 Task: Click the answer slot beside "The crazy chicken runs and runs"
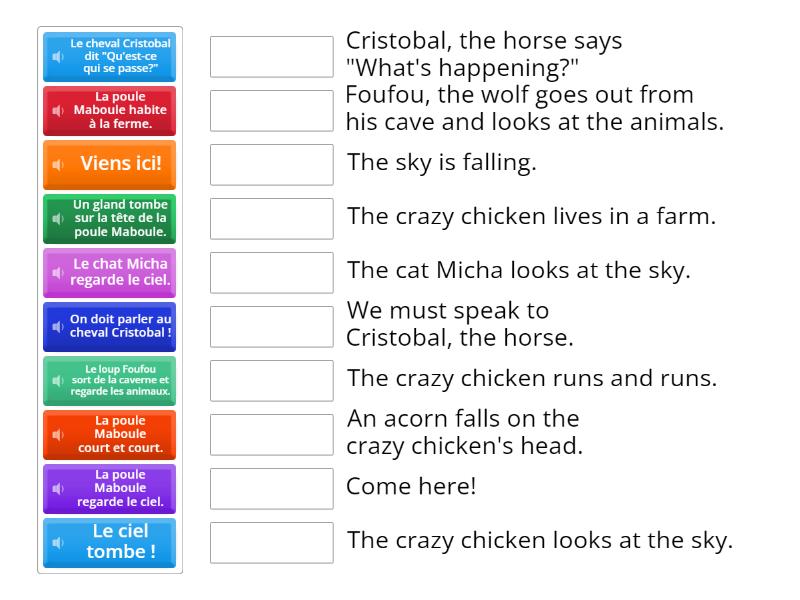pos(271,380)
